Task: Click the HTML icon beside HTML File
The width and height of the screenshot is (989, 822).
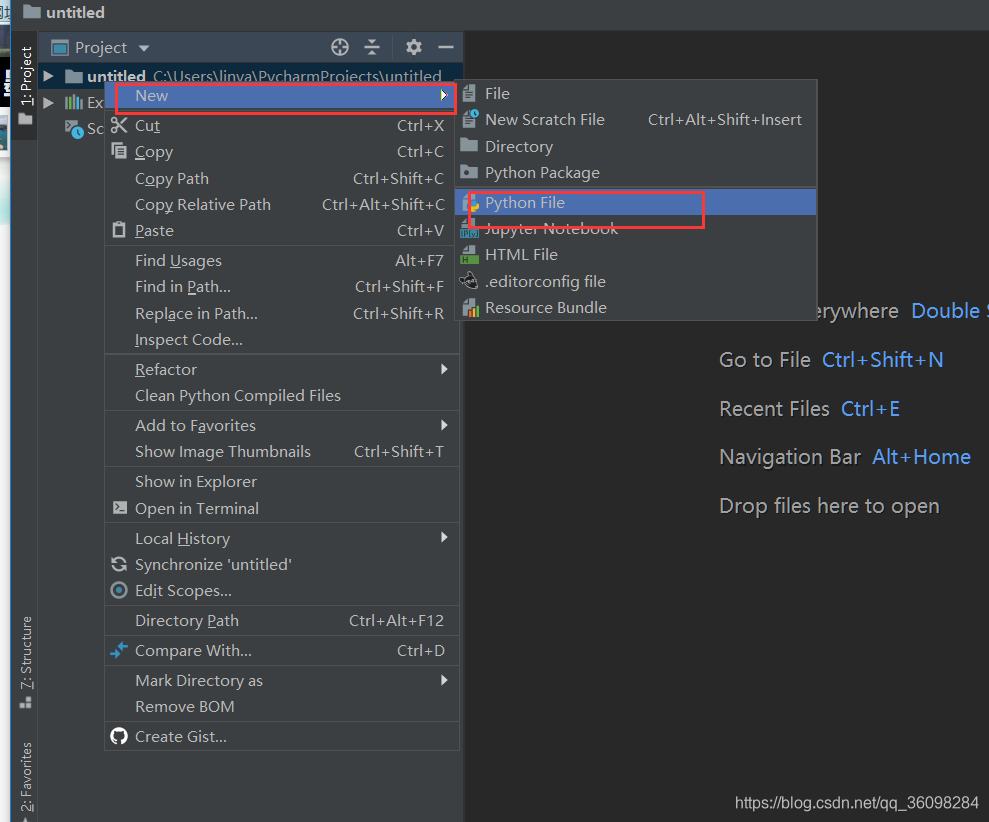Action: [x=470, y=255]
